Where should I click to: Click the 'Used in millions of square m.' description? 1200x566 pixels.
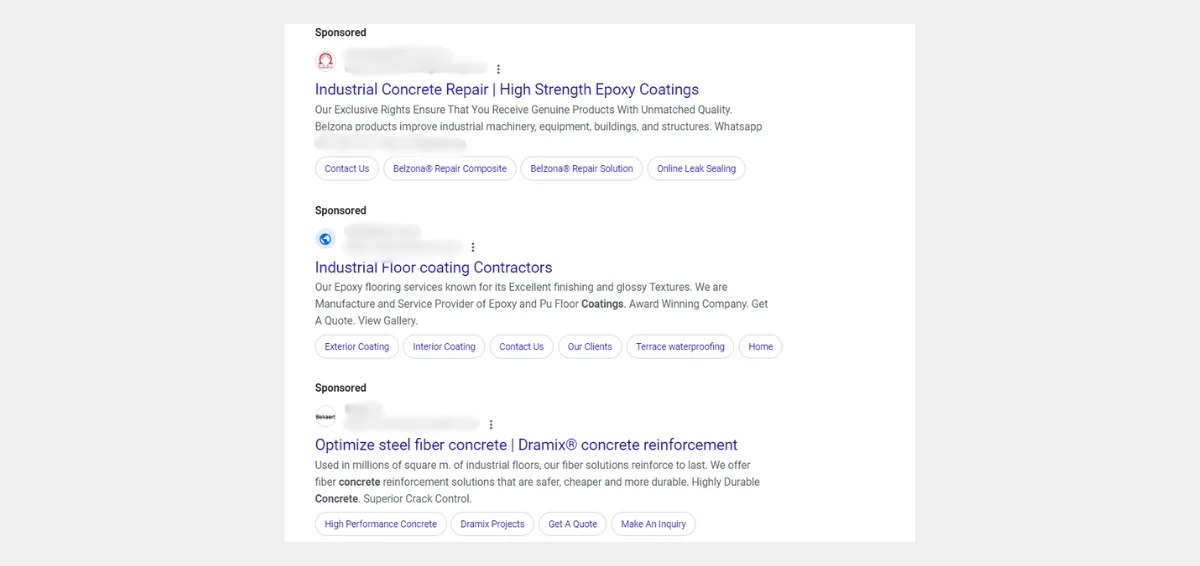(x=537, y=482)
